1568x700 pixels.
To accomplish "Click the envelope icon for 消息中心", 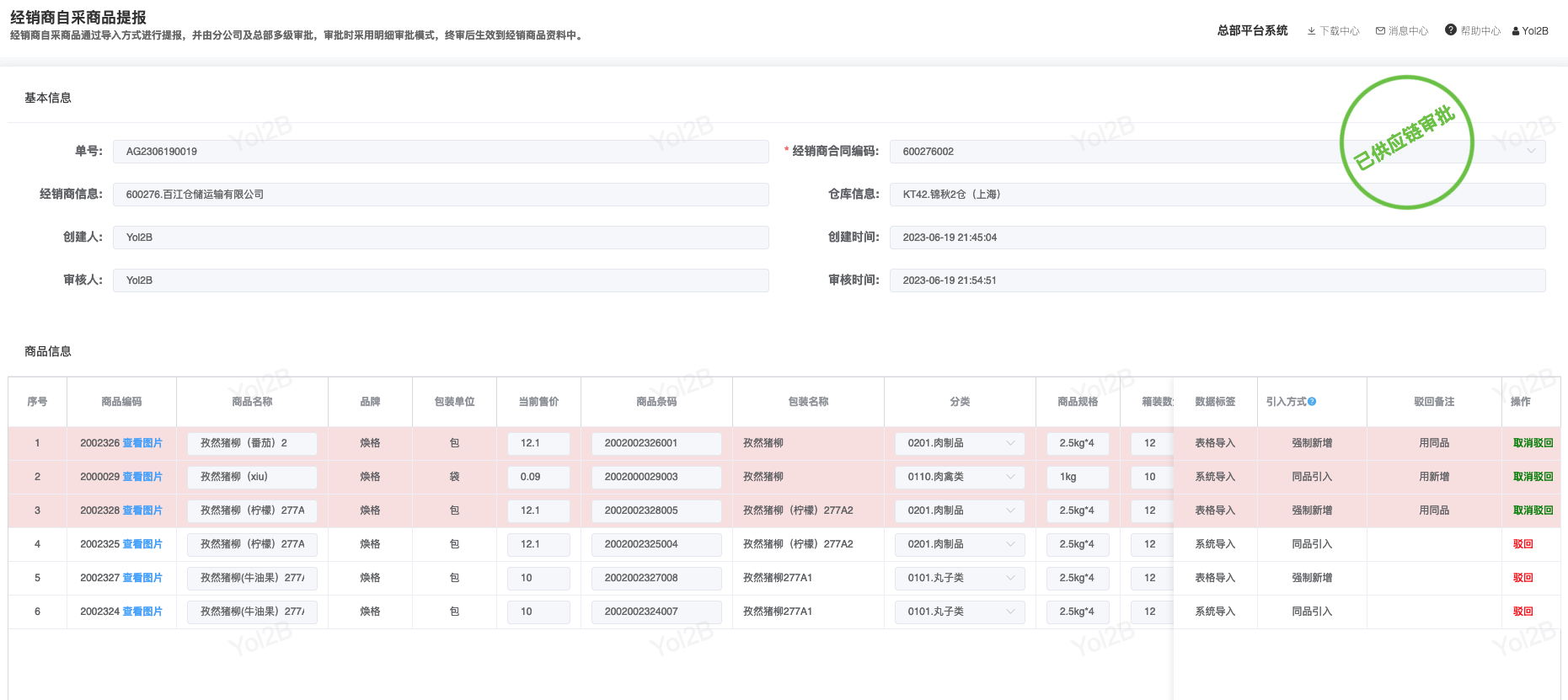I will coord(1380,31).
